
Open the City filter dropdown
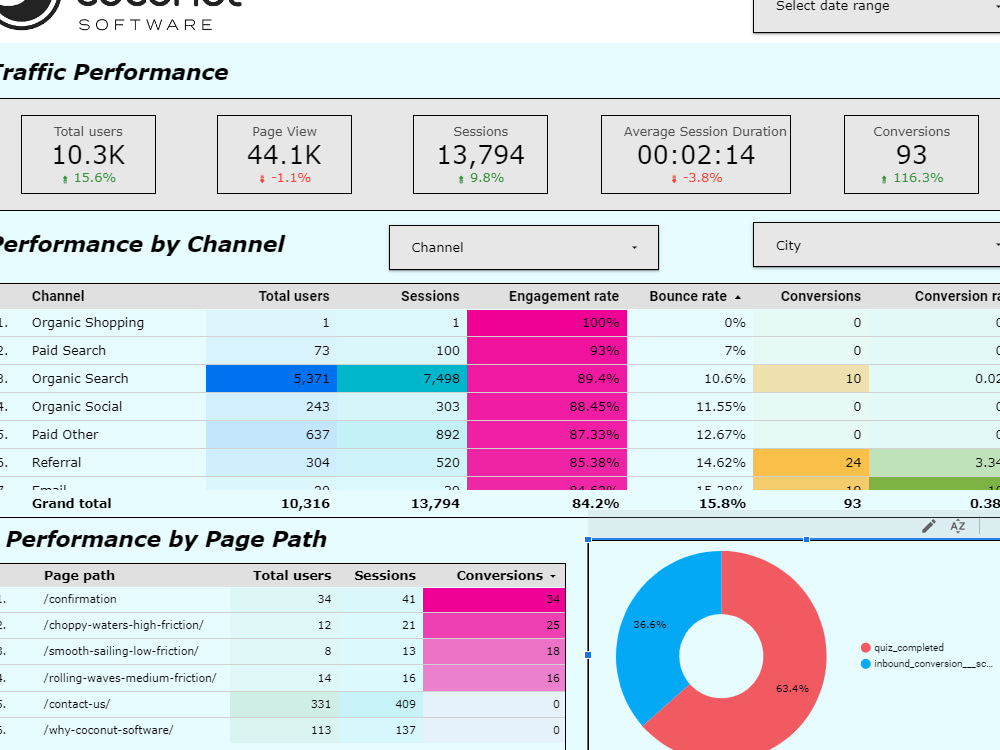coord(876,245)
